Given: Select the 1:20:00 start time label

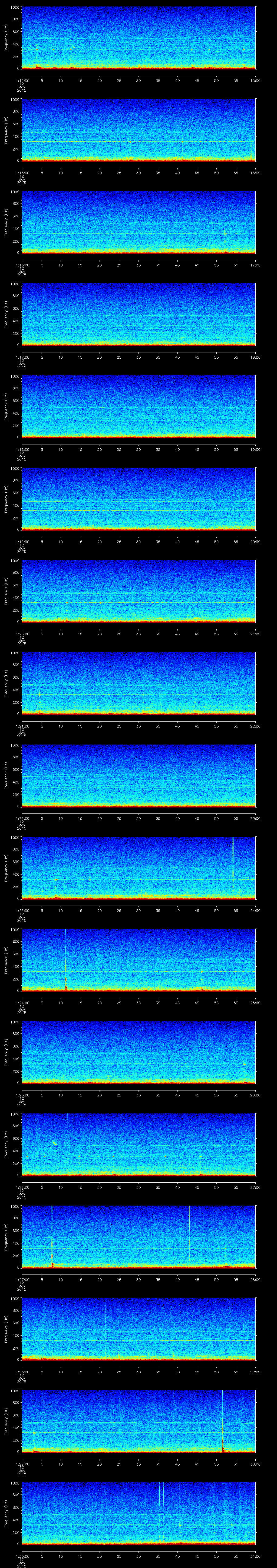Looking at the screenshot, I should 22,634.
